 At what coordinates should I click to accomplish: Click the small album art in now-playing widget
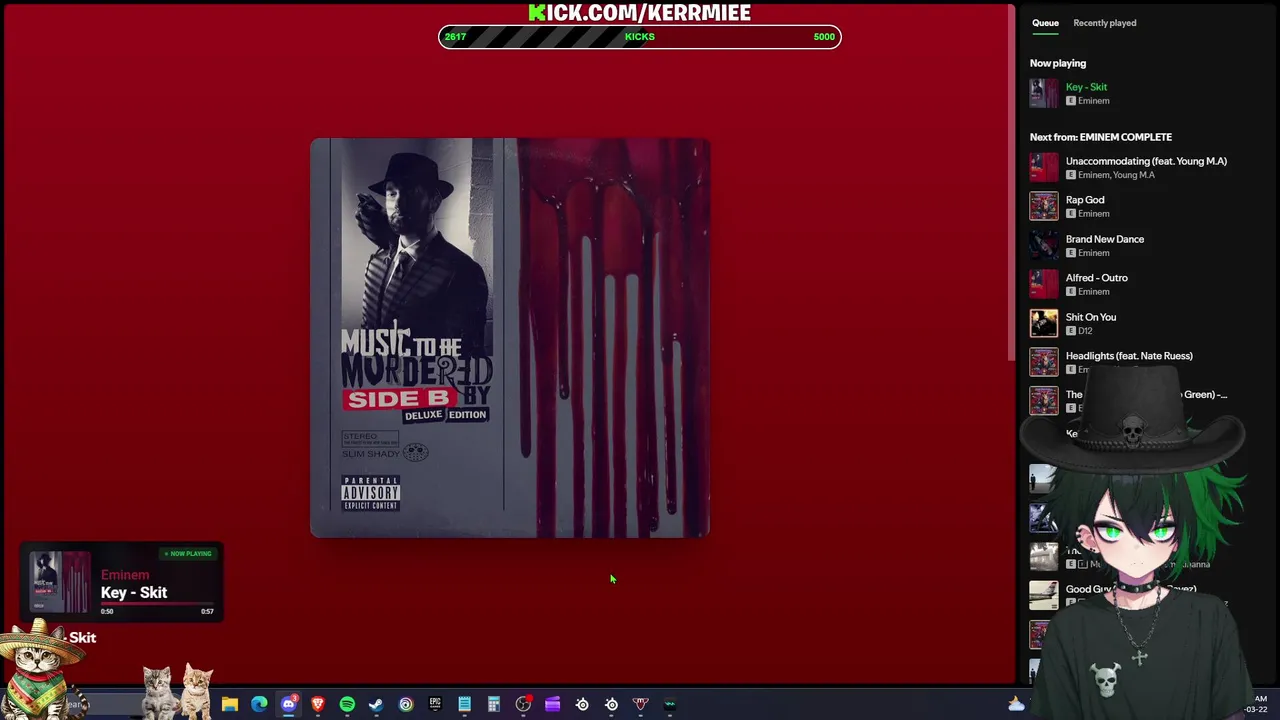[x=59, y=582]
